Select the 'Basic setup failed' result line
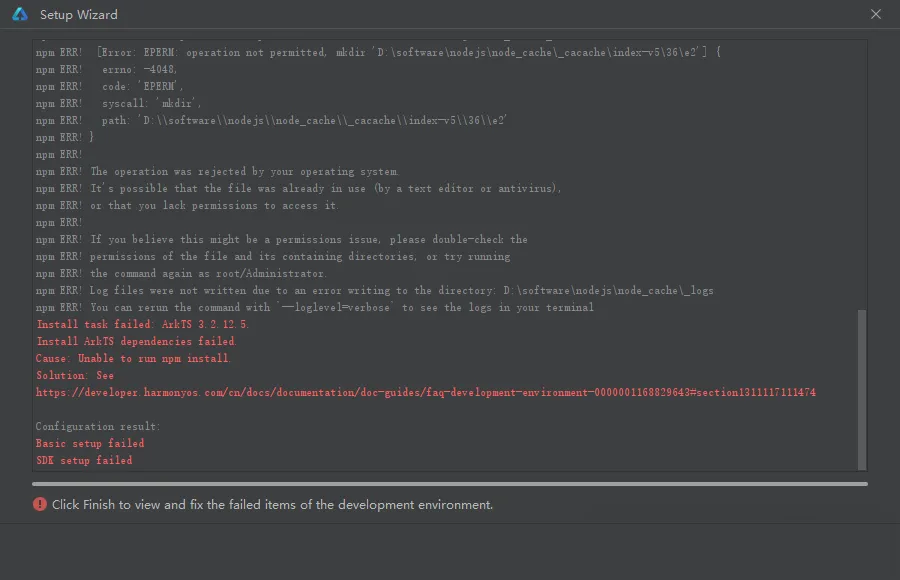The image size is (900, 580). coord(90,443)
